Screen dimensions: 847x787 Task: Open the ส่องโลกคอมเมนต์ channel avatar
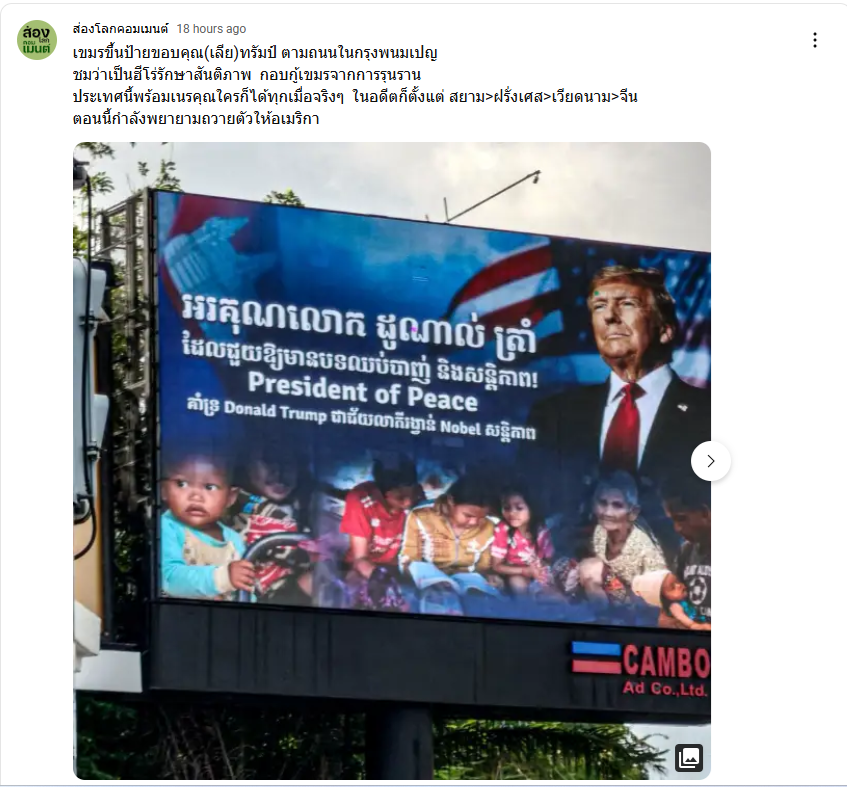[x=37, y=40]
